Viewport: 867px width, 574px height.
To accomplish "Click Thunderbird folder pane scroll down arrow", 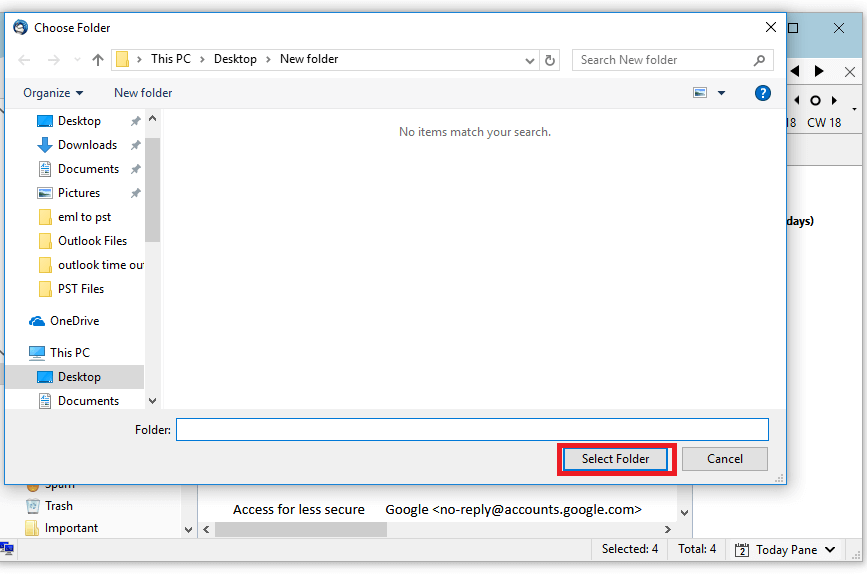I will (189, 530).
